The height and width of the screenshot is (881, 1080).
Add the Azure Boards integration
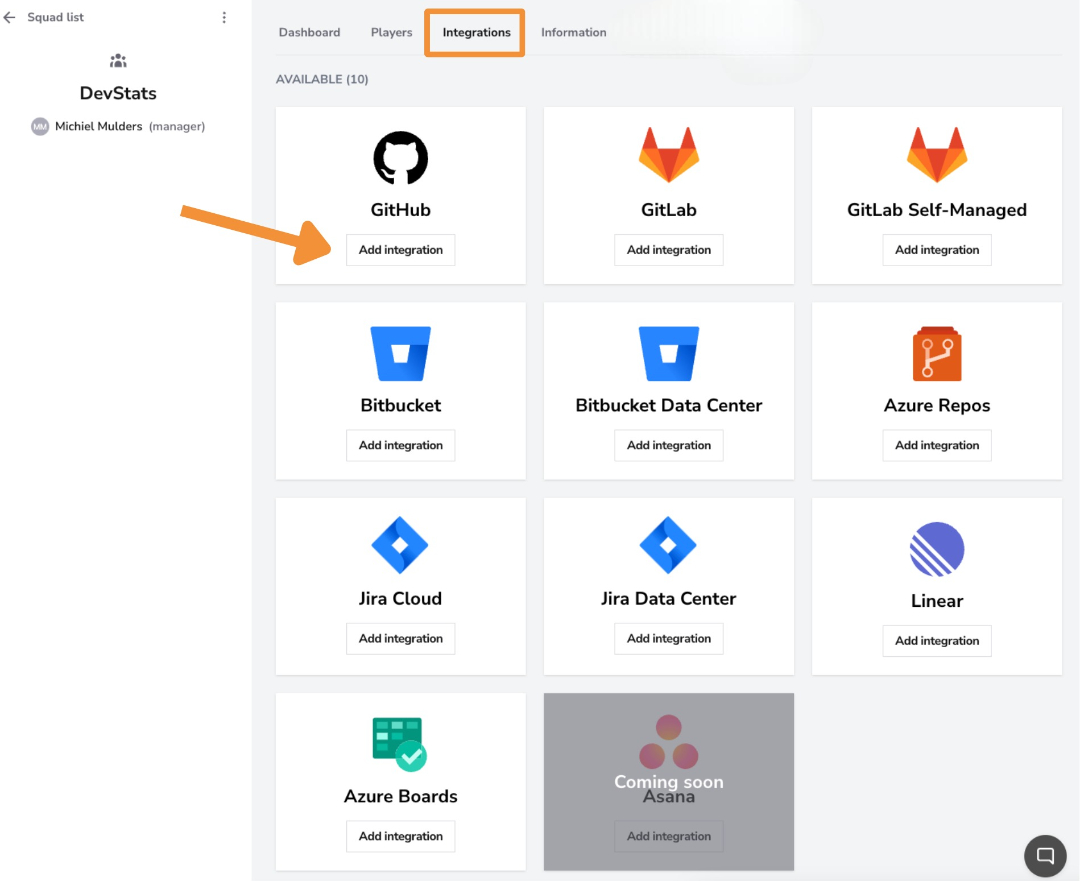point(400,836)
